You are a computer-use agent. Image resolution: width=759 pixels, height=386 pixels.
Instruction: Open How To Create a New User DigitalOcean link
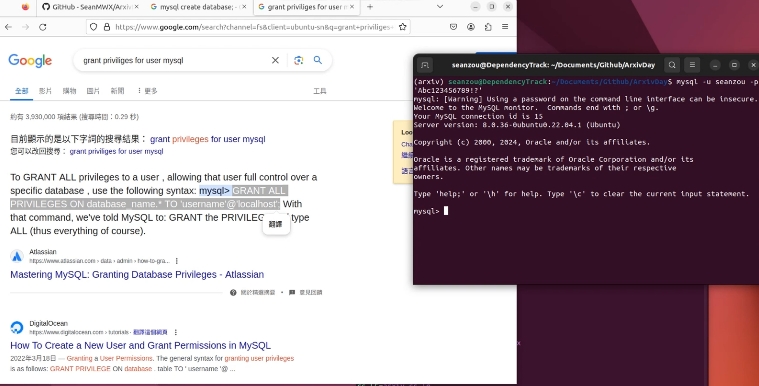pyautogui.click(x=140, y=345)
